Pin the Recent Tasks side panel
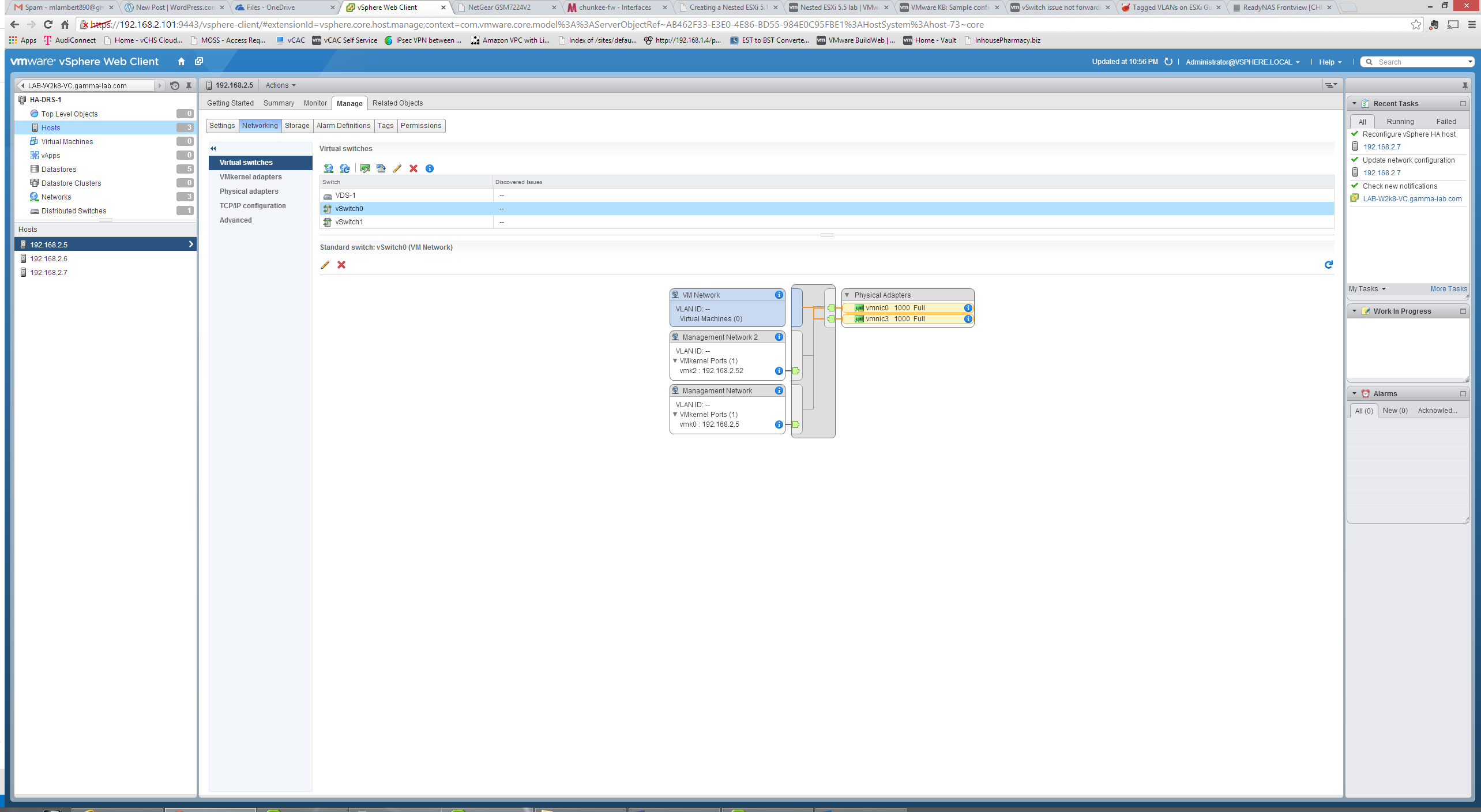This screenshot has height=812, width=1481. tap(1464, 86)
